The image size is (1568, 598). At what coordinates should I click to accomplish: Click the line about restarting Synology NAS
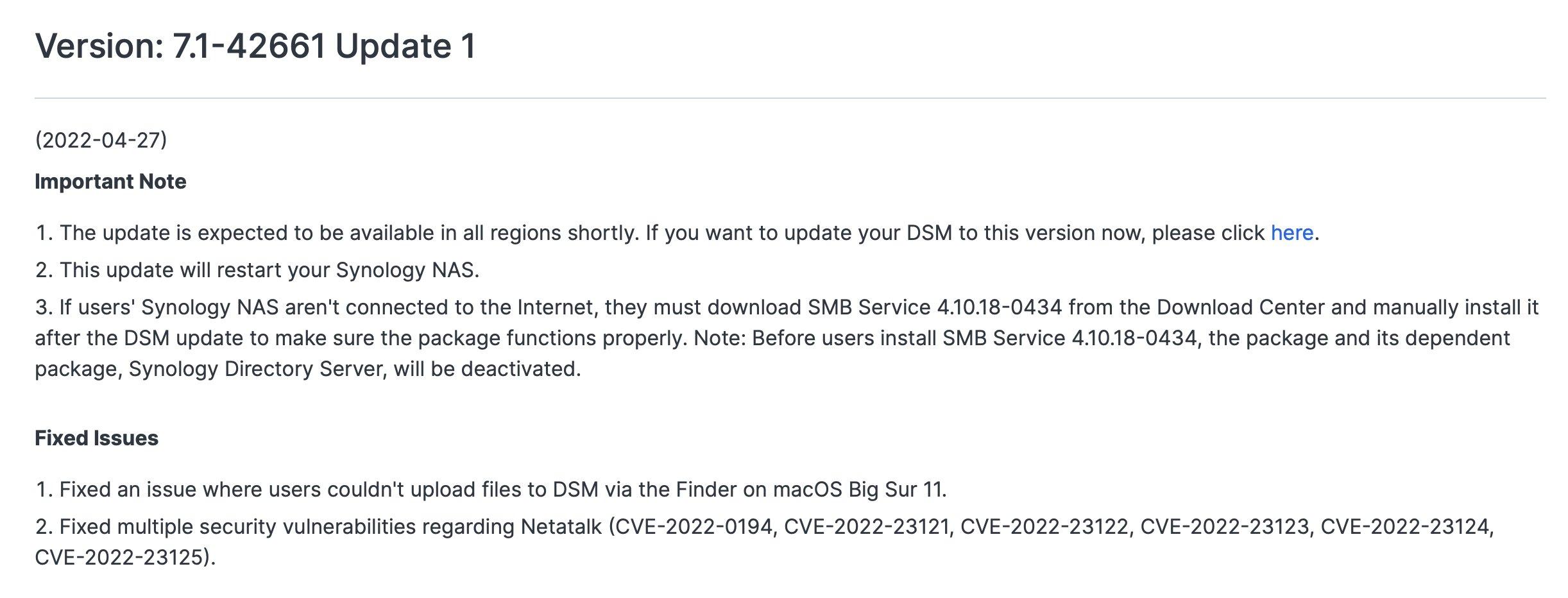click(257, 270)
